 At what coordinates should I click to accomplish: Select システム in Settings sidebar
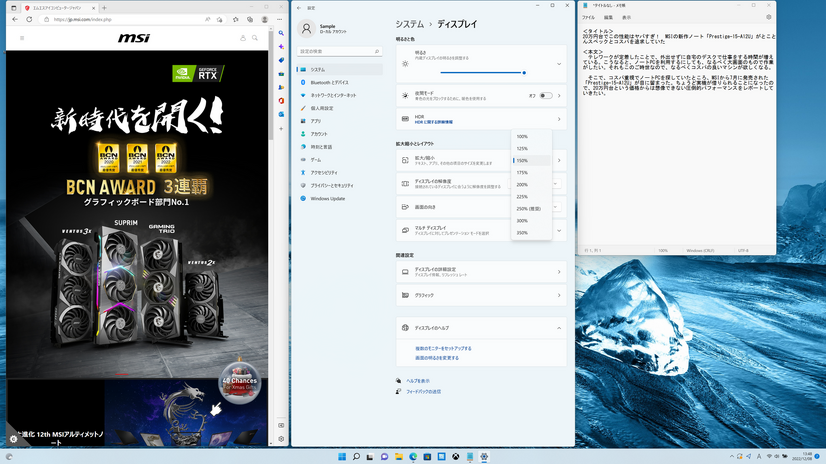click(x=339, y=70)
